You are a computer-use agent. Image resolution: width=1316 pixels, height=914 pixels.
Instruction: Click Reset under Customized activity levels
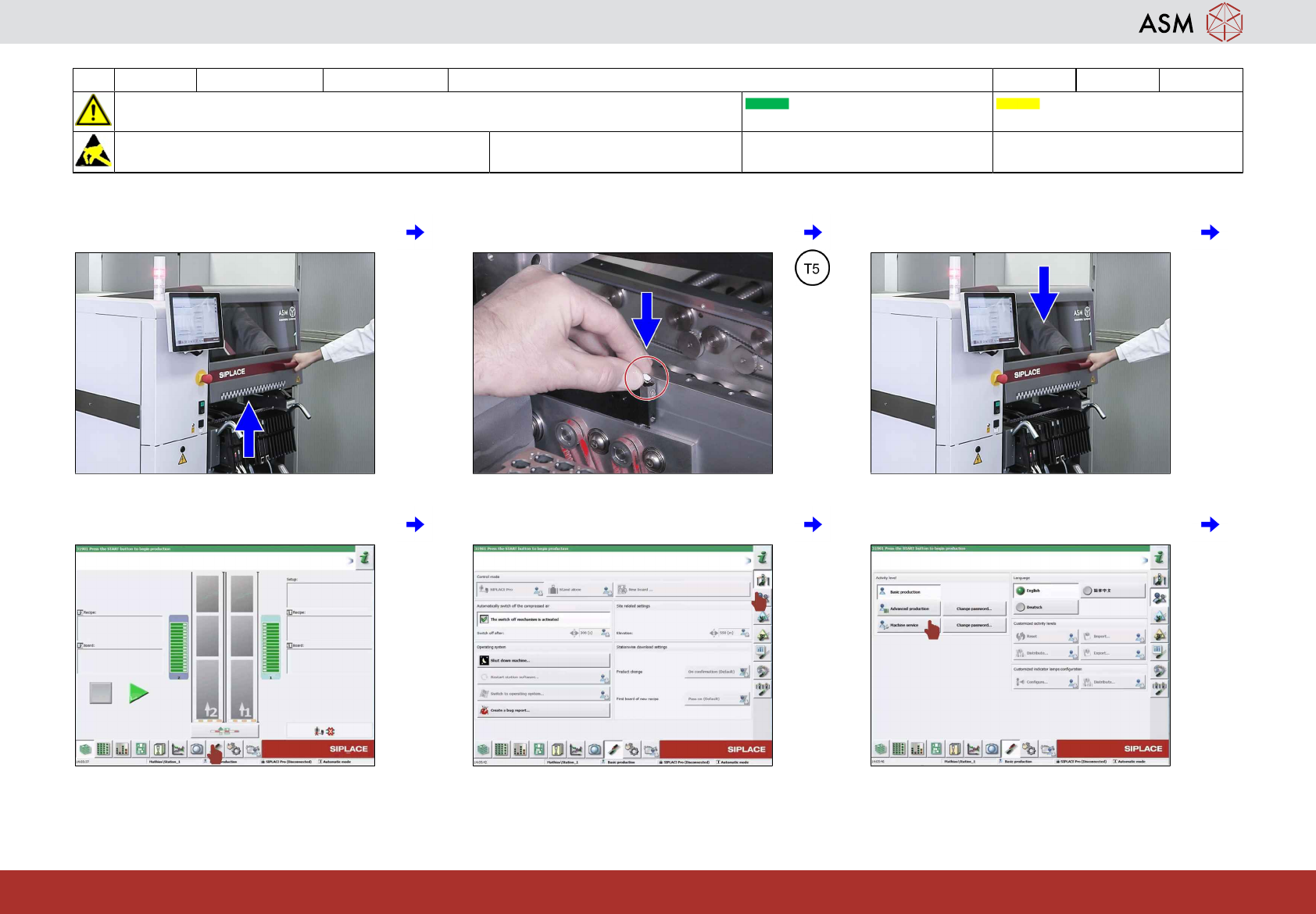1046,637
